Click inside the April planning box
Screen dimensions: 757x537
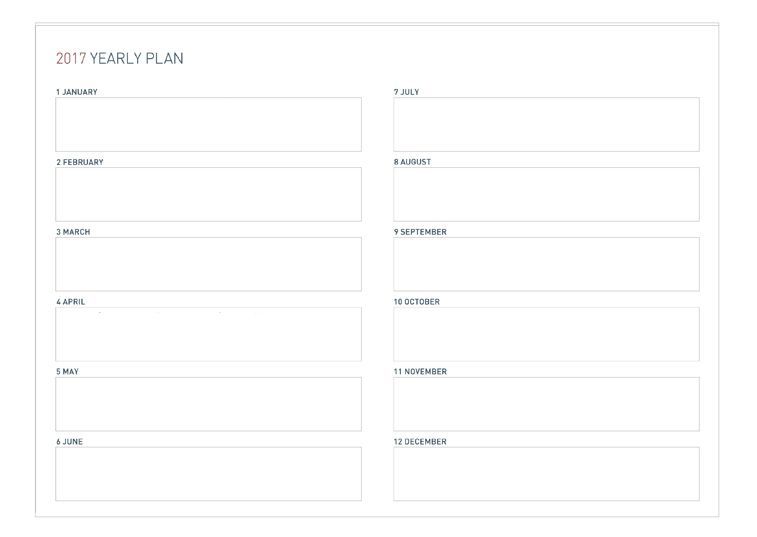tap(208, 334)
